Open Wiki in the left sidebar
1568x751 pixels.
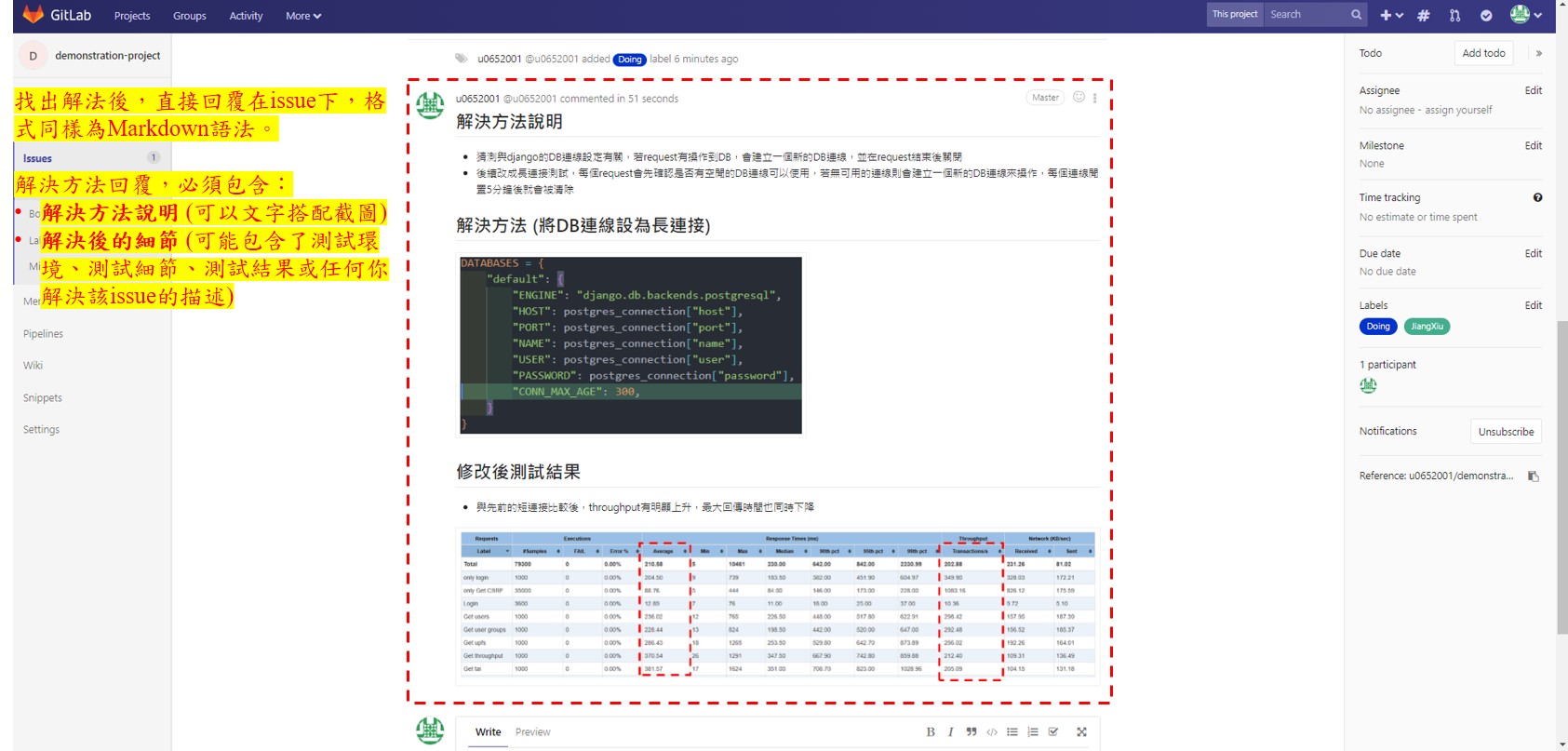(x=33, y=366)
